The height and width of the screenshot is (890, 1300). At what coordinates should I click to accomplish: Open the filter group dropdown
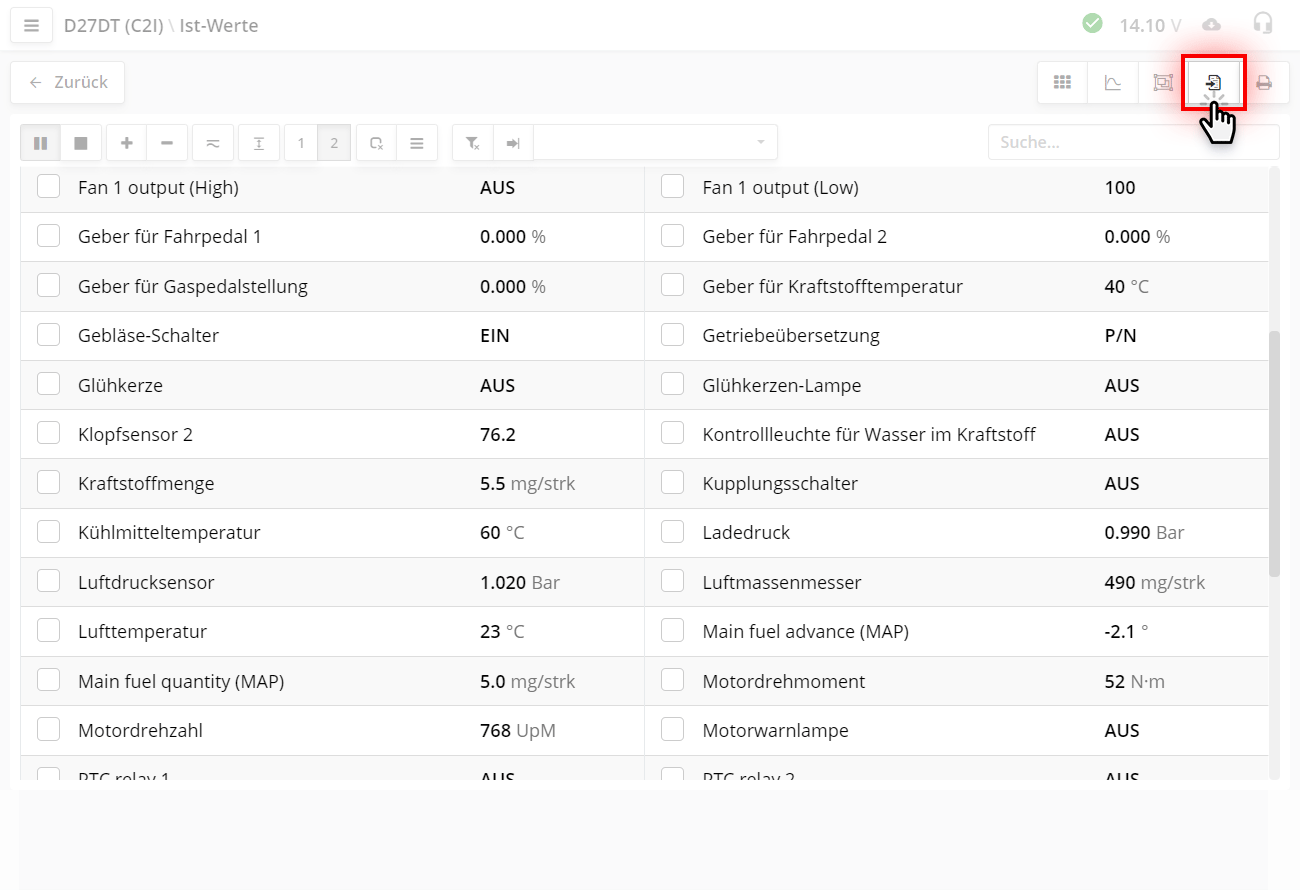pos(655,143)
